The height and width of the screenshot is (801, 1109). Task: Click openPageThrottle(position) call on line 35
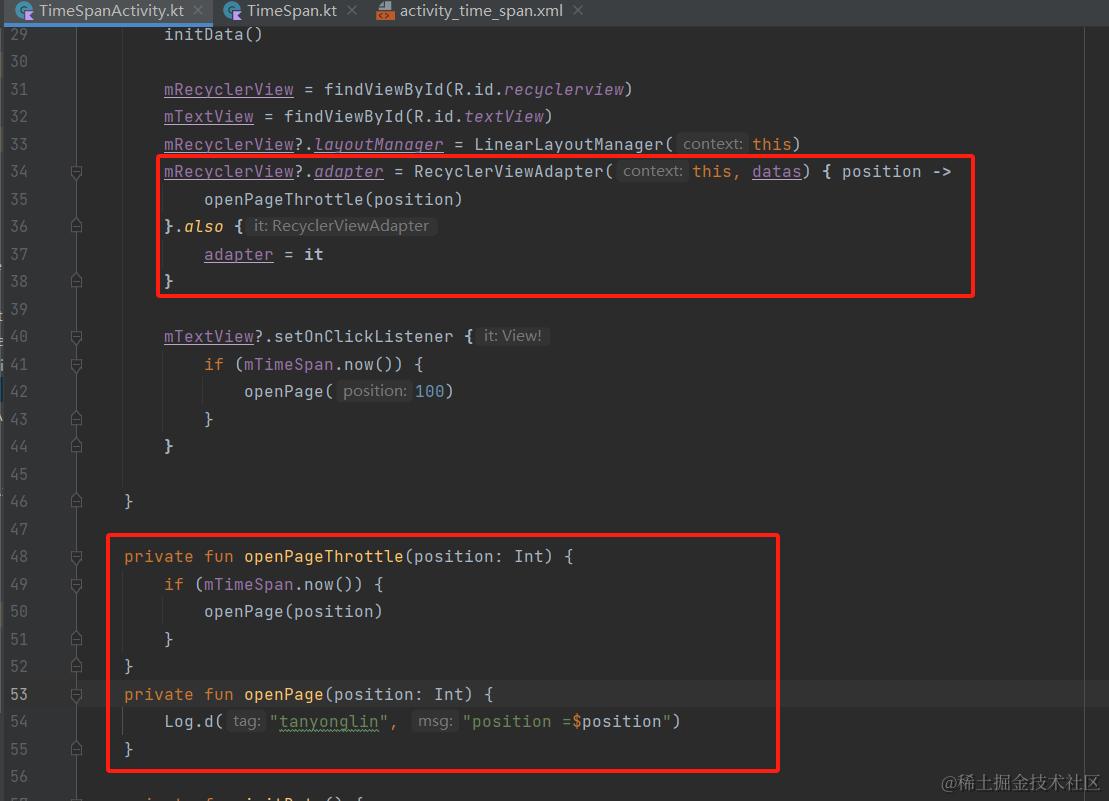point(333,199)
